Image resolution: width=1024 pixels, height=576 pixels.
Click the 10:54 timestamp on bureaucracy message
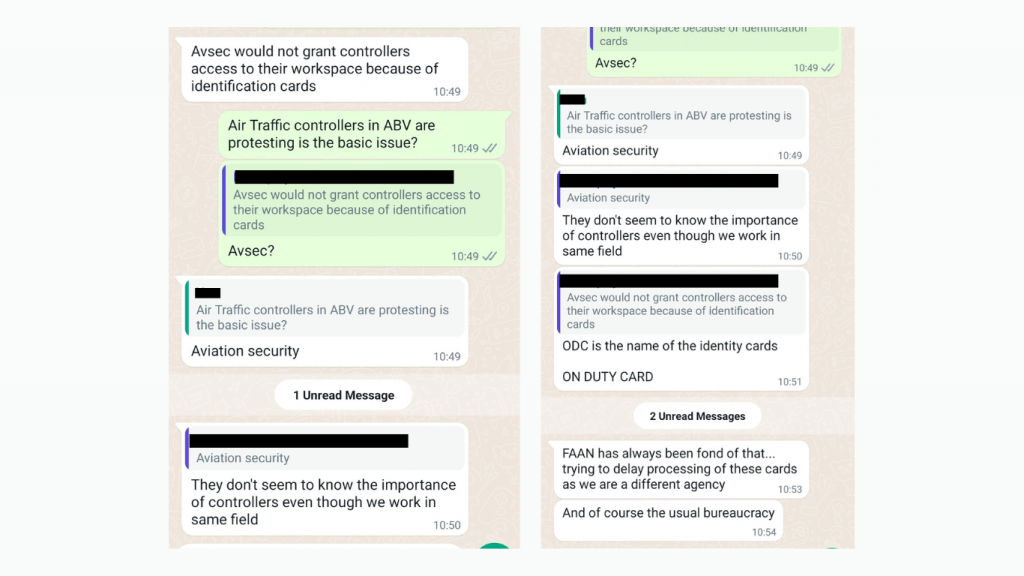click(765, 533)
